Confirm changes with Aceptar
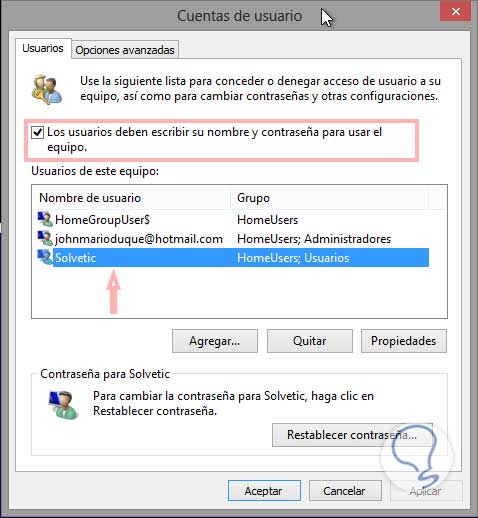Screen dimensions: 478x518 [x=264, y=491]
